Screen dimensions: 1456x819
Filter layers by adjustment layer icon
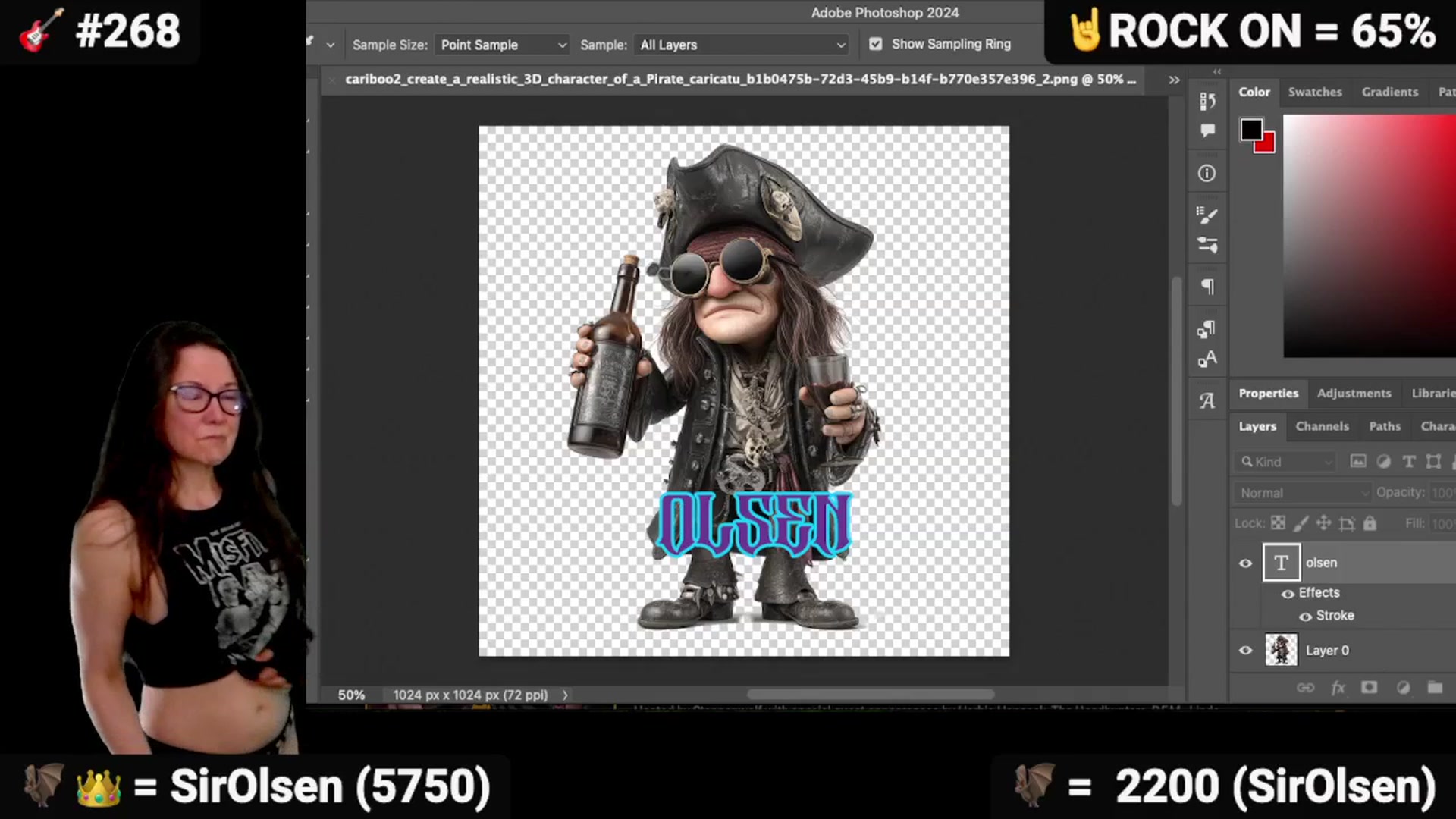click(x=1383, y=461)
